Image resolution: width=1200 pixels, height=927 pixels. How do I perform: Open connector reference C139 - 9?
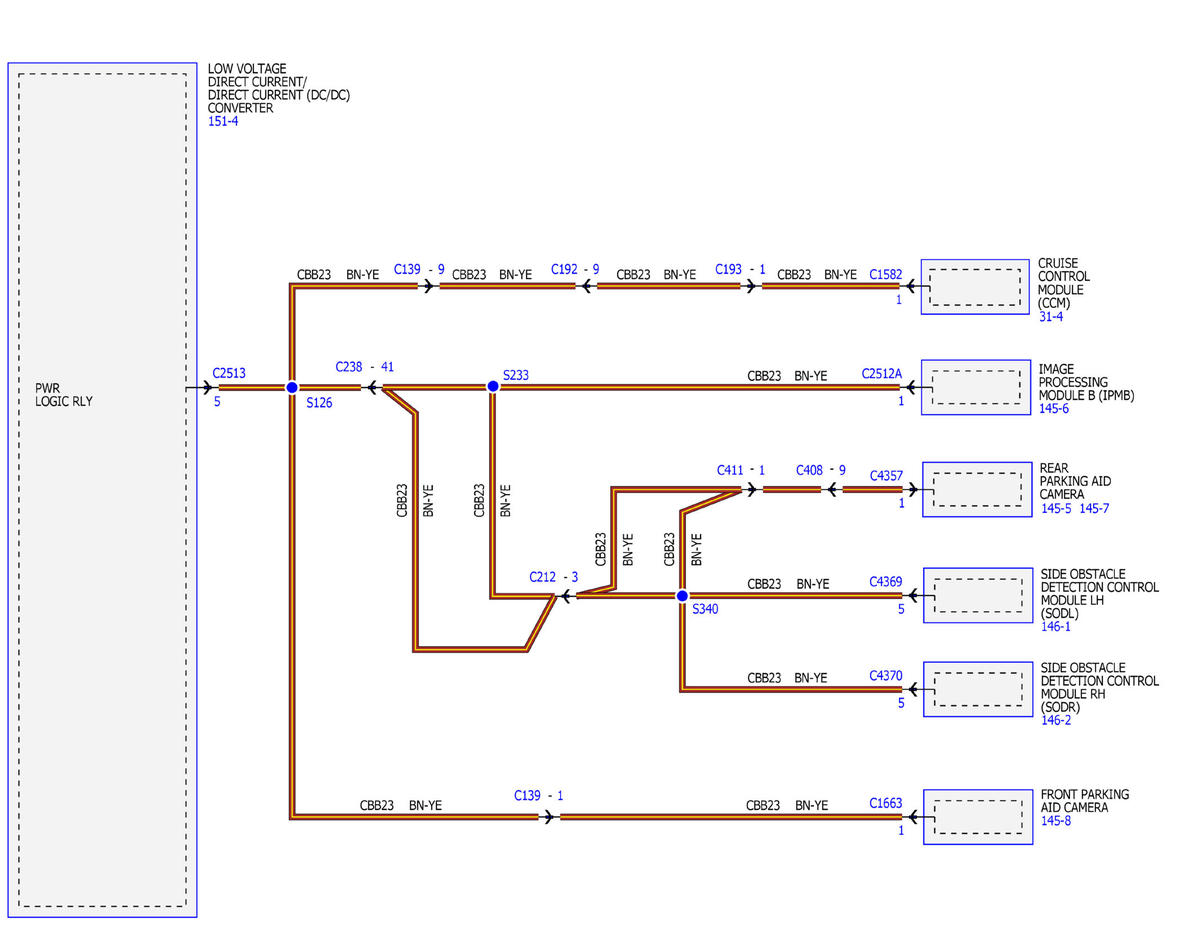point(419,269)
